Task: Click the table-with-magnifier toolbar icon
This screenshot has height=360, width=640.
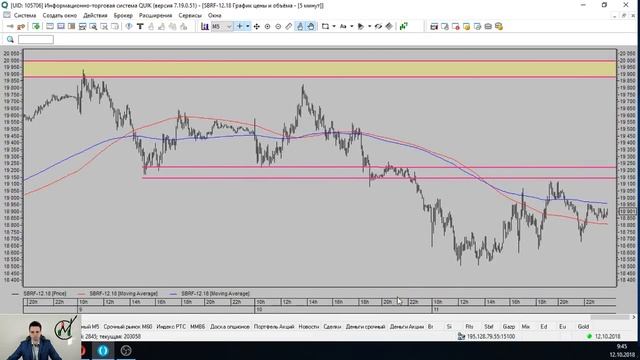Action: 93,27
